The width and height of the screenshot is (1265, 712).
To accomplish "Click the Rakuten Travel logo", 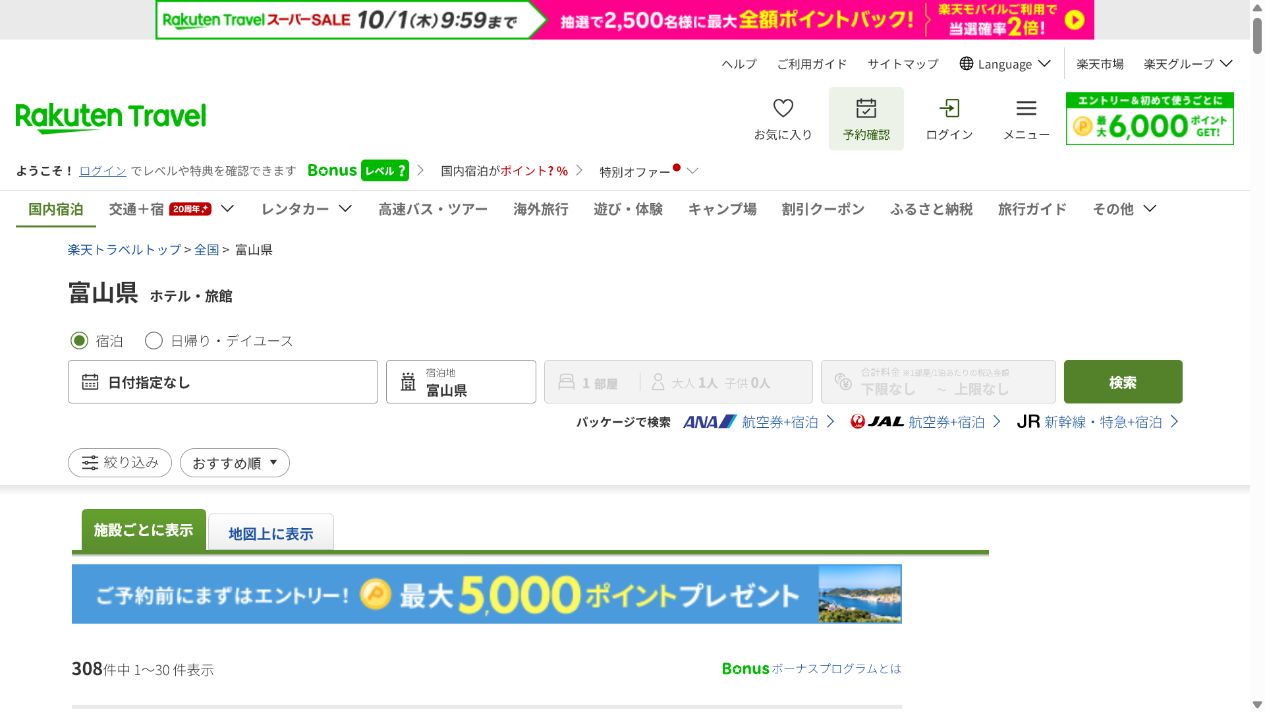I will 111,118.
